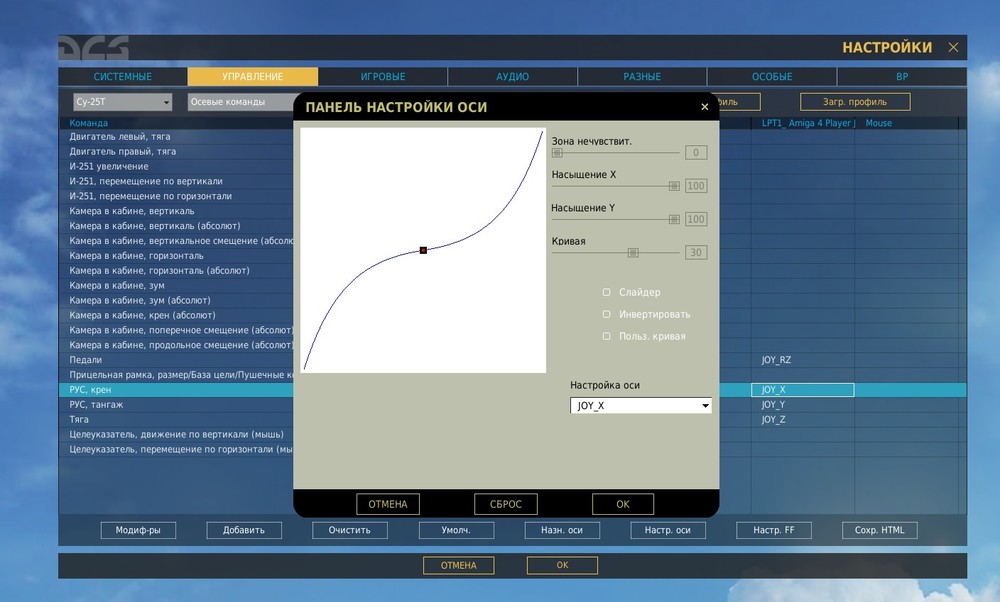The height and width of the screenshot is (602, 1000).
Task: Click the Очистить button
Action: tap(349, 530)
